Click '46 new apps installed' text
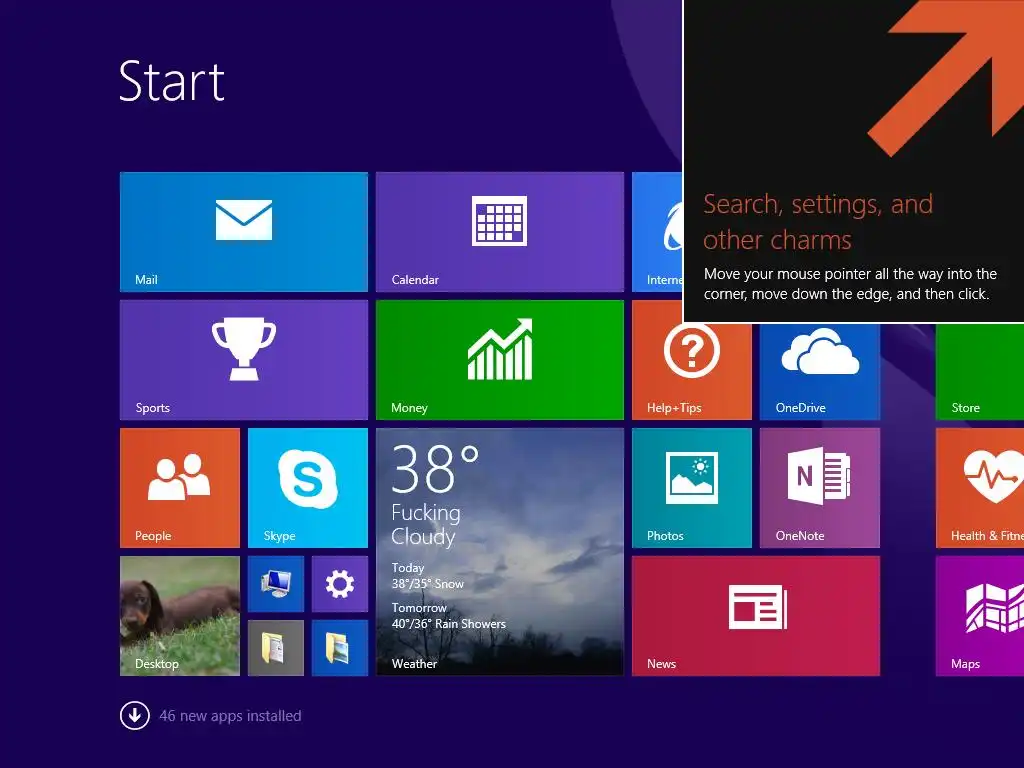Image resolution: width=1024 pixels, height=768 pixels. 231,716
